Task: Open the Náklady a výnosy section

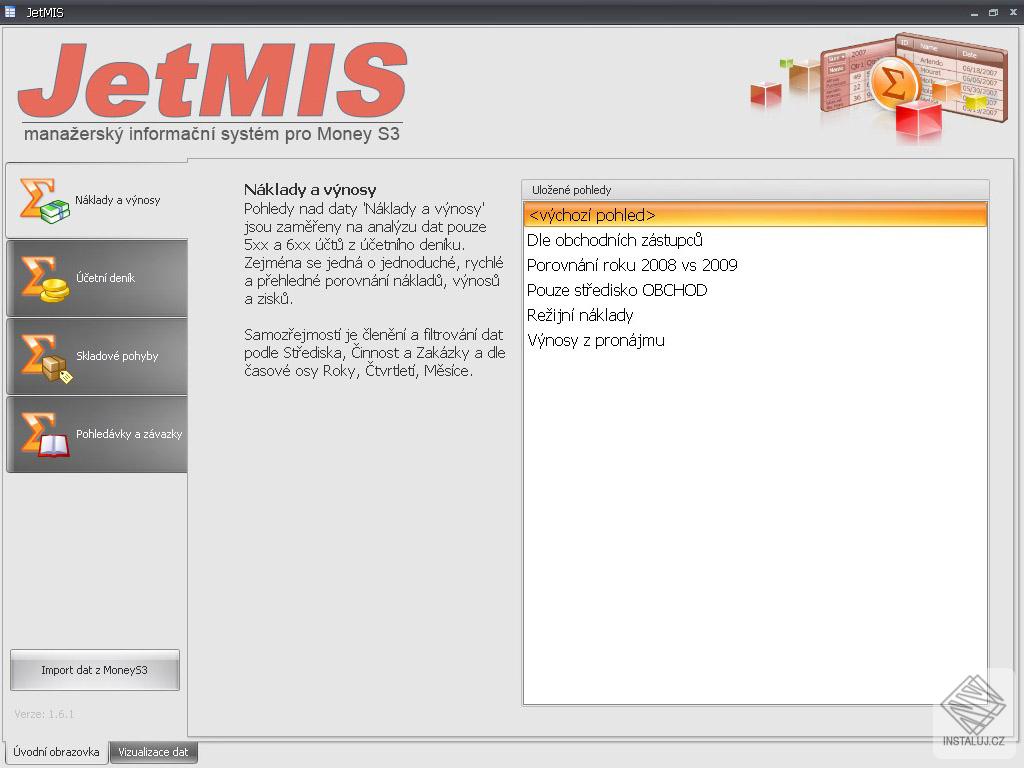Action: pos(97,200)
